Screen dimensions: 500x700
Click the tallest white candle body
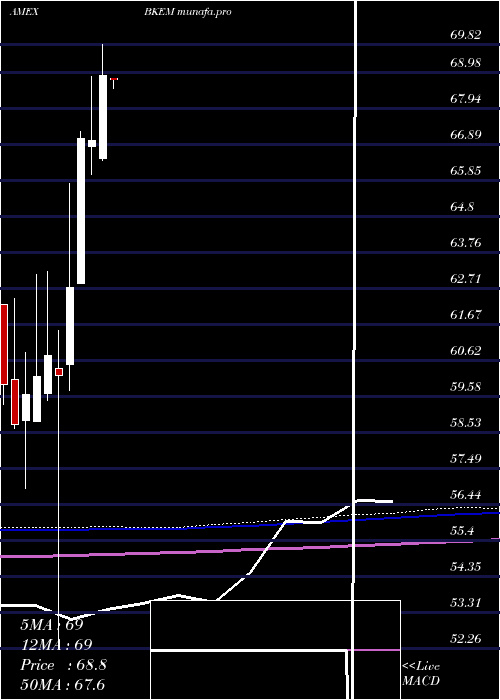pyautogui.click(x=81, y=211)
